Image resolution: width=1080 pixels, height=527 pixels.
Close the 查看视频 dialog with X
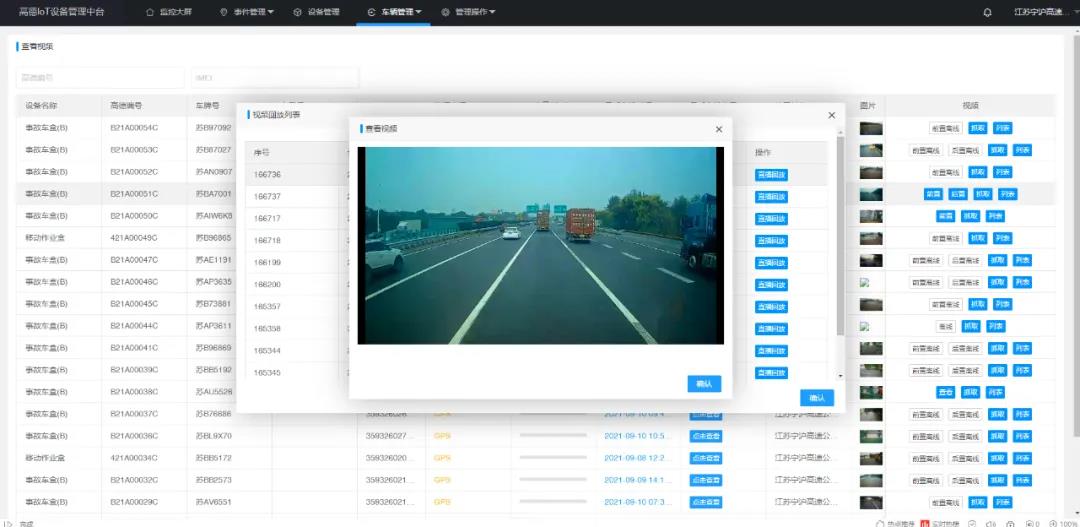click(718, 129)
